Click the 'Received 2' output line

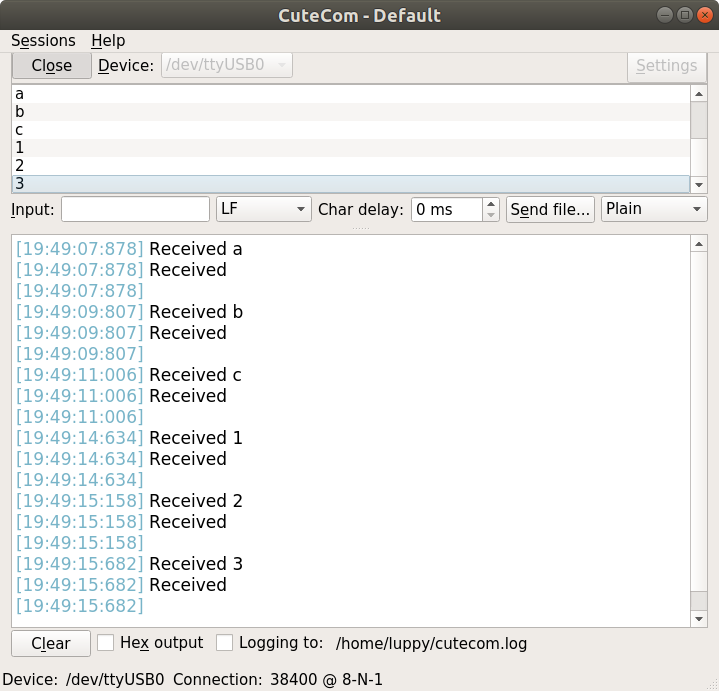[x=196, y=501]
